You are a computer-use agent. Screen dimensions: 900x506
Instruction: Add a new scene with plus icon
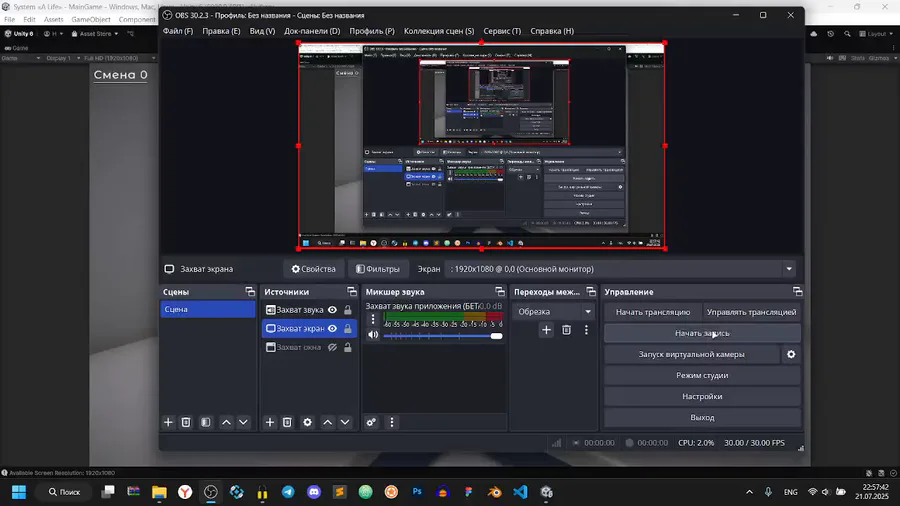(168, 422)
